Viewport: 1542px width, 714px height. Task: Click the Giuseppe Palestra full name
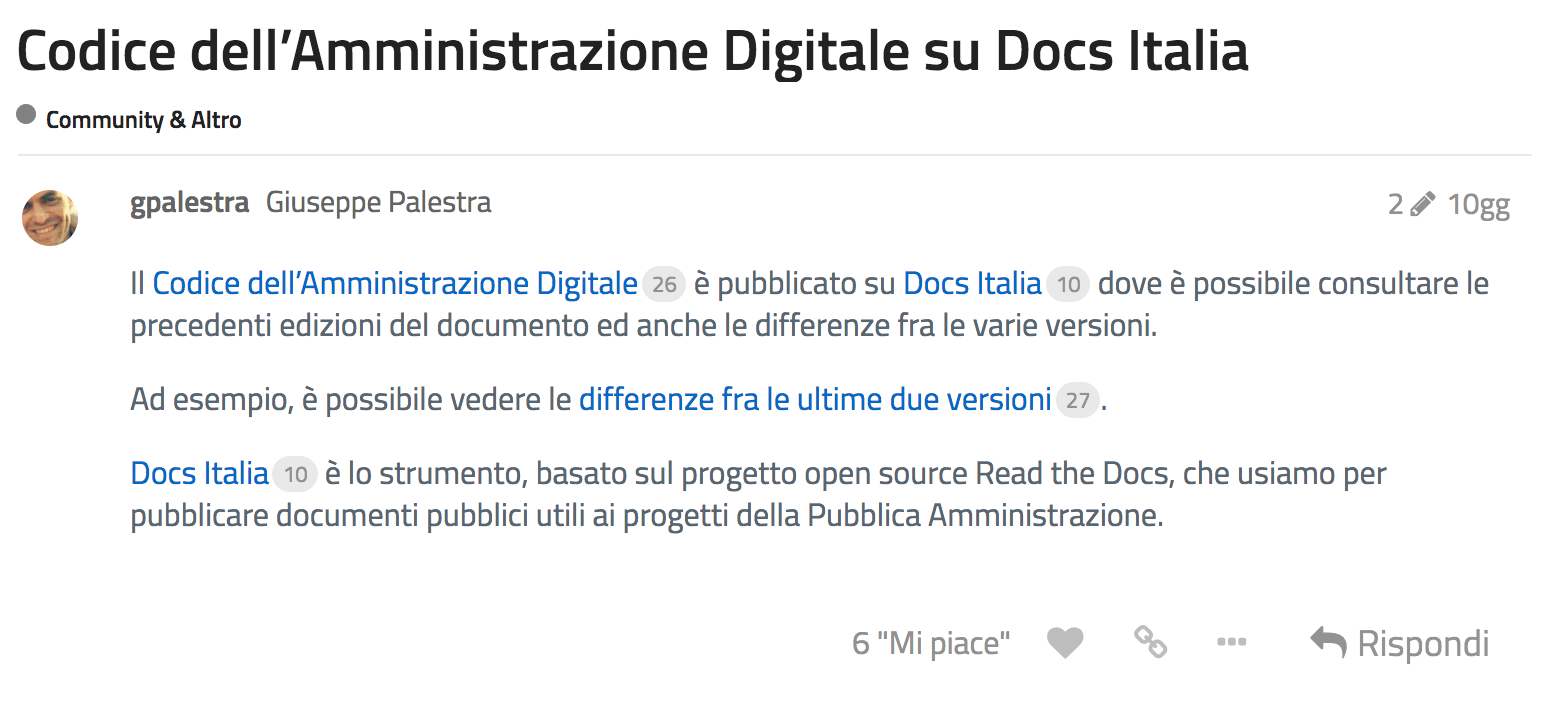[378, 203]
